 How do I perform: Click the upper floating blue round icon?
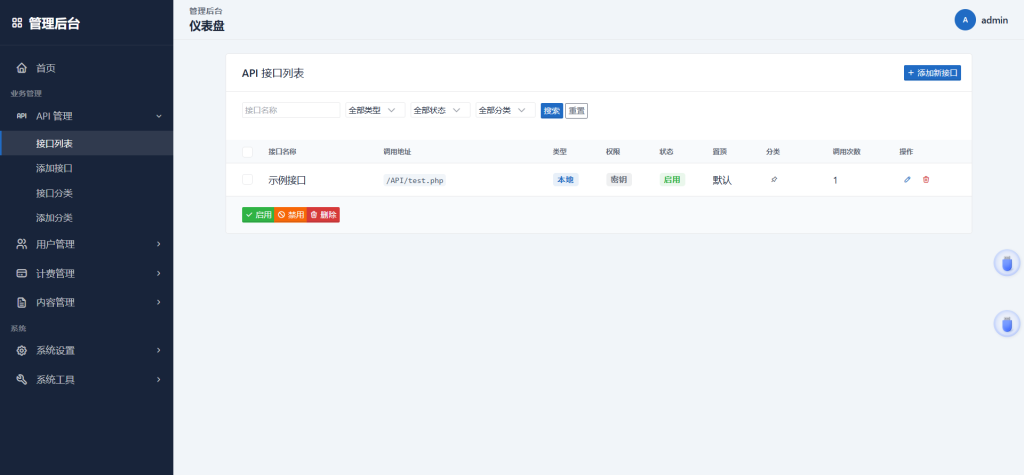pyautogui.click(x=1006, y=263)
